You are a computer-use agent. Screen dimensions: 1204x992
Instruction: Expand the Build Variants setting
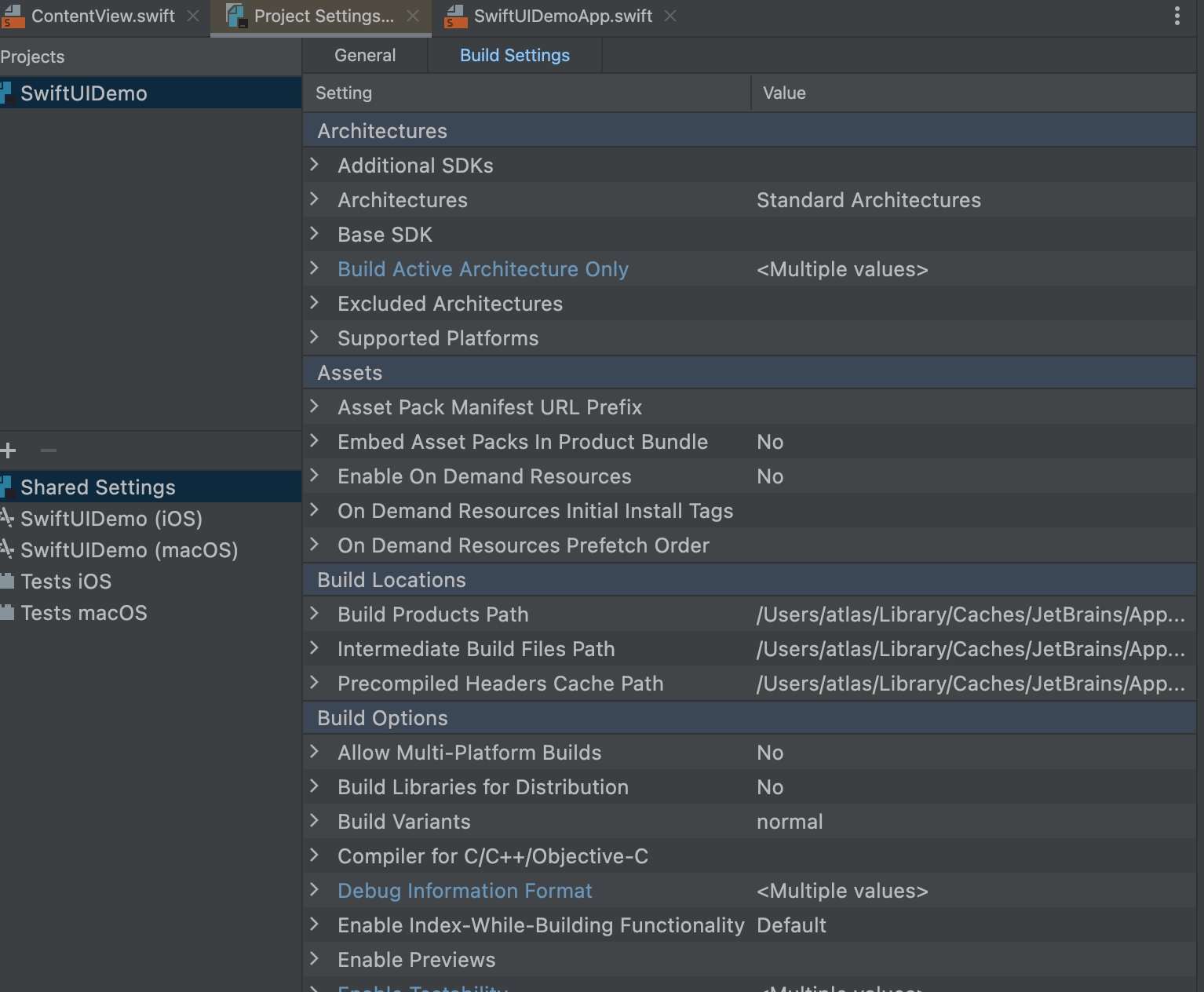[315, 821]
